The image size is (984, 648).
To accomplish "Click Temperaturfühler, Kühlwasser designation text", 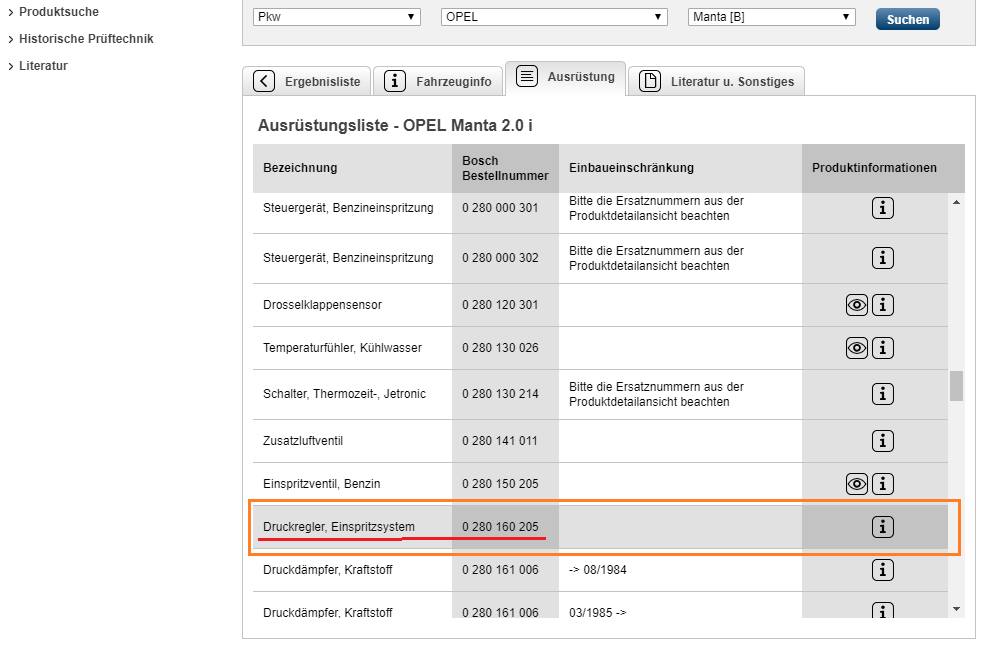I will coord(342,348).
